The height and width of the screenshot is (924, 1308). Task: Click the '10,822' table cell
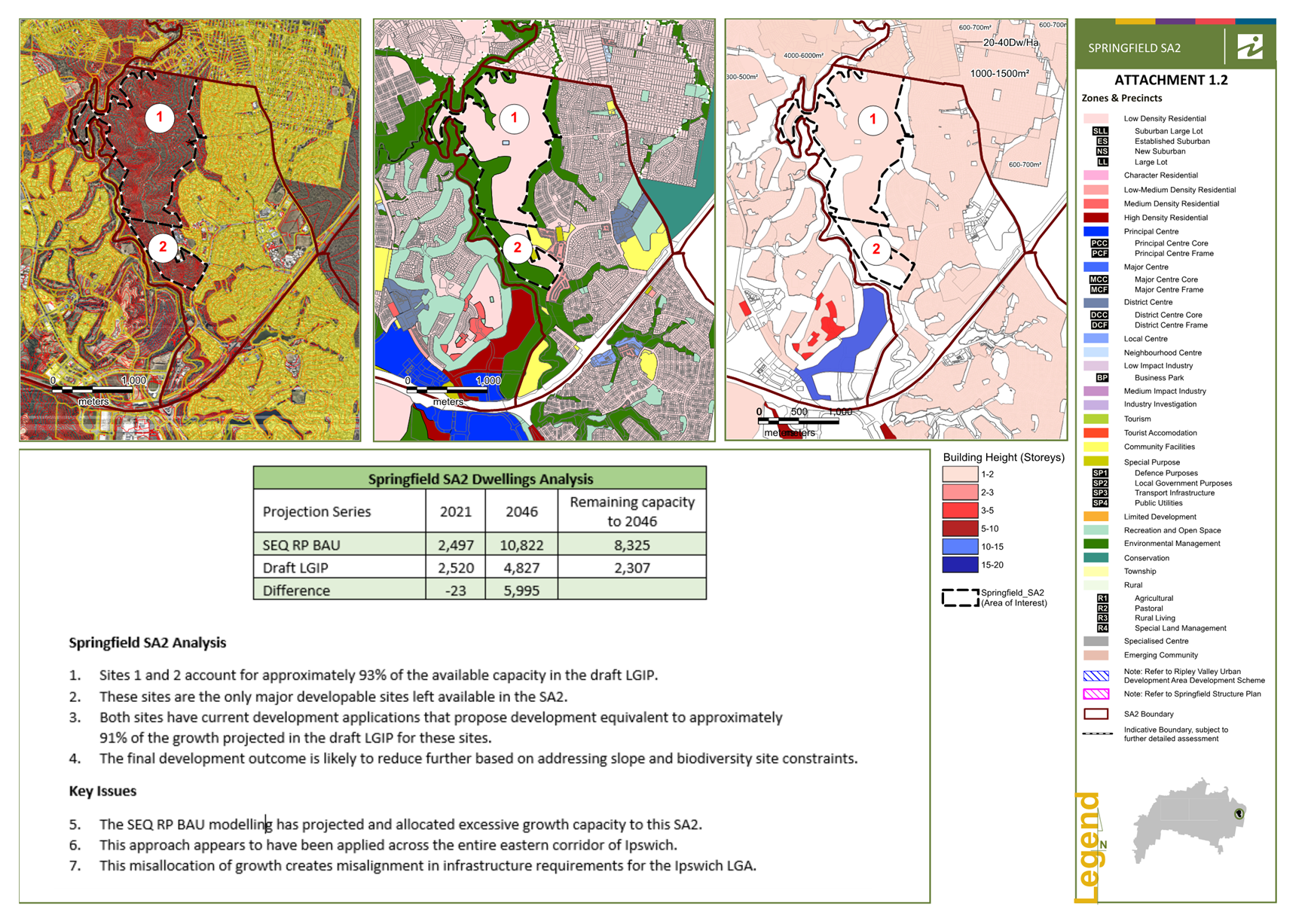[x=521, y=545]
